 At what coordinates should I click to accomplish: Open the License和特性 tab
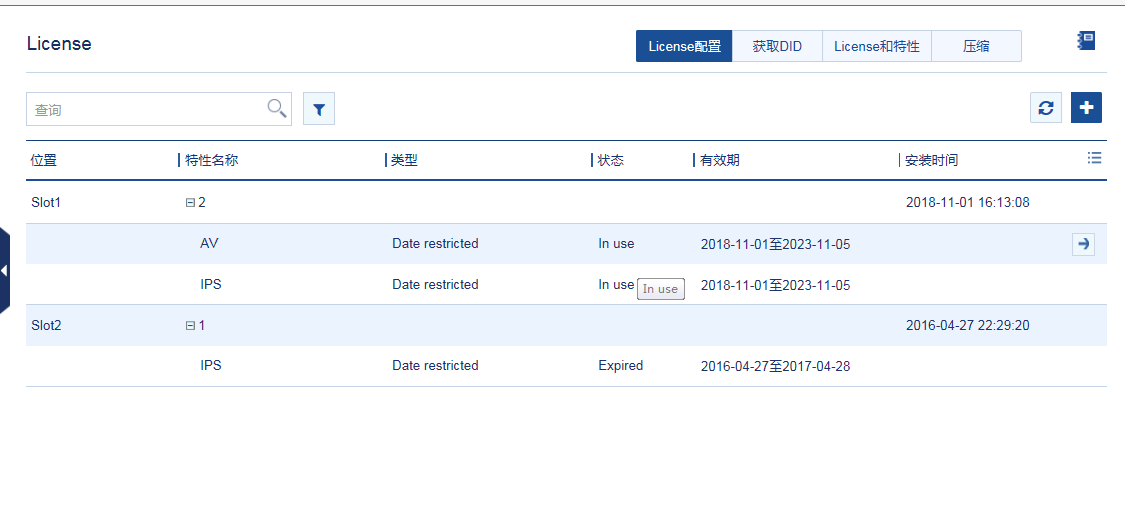876,46
